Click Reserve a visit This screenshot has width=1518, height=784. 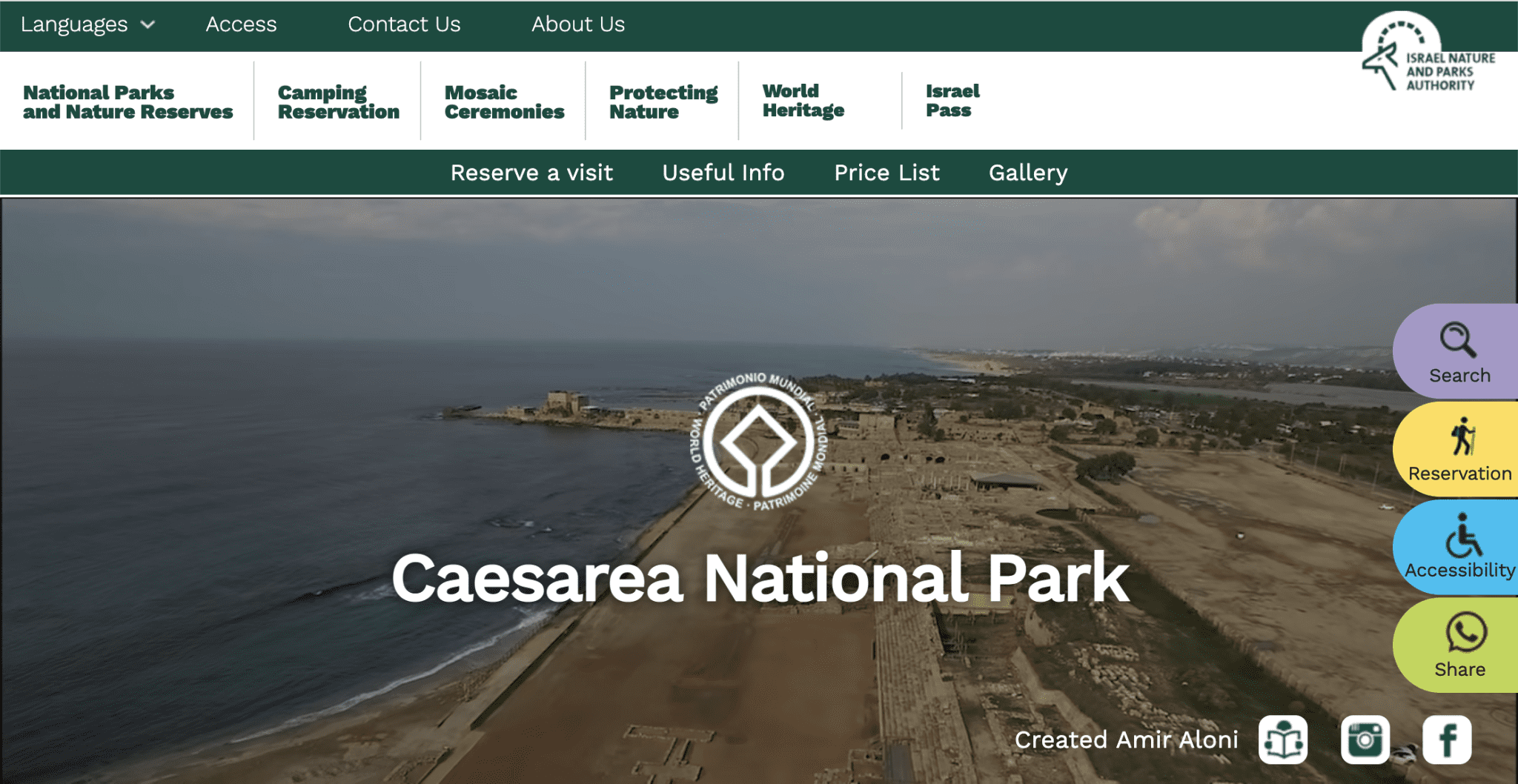pos(531,173)
